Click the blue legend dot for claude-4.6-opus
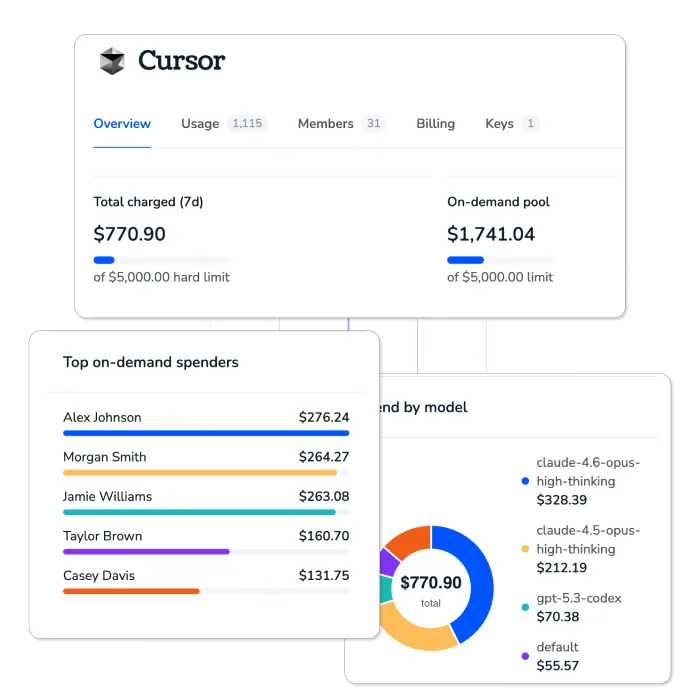700x700 pixels. [525, 481]
